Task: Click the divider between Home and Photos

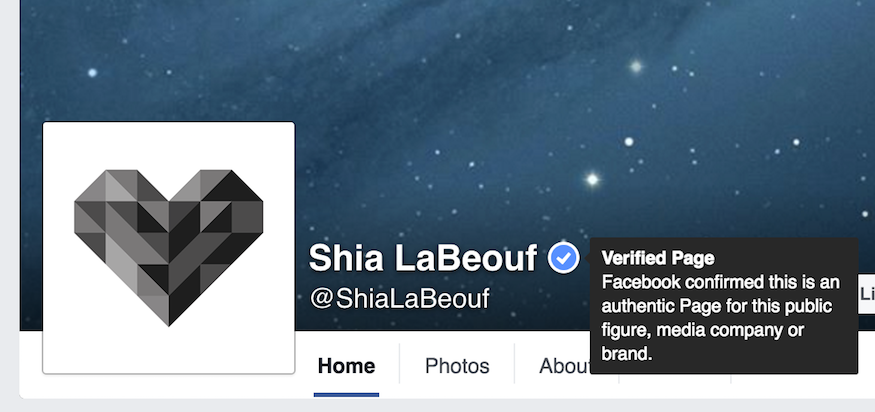Action: pyautogui.click(x=400, y=364)
